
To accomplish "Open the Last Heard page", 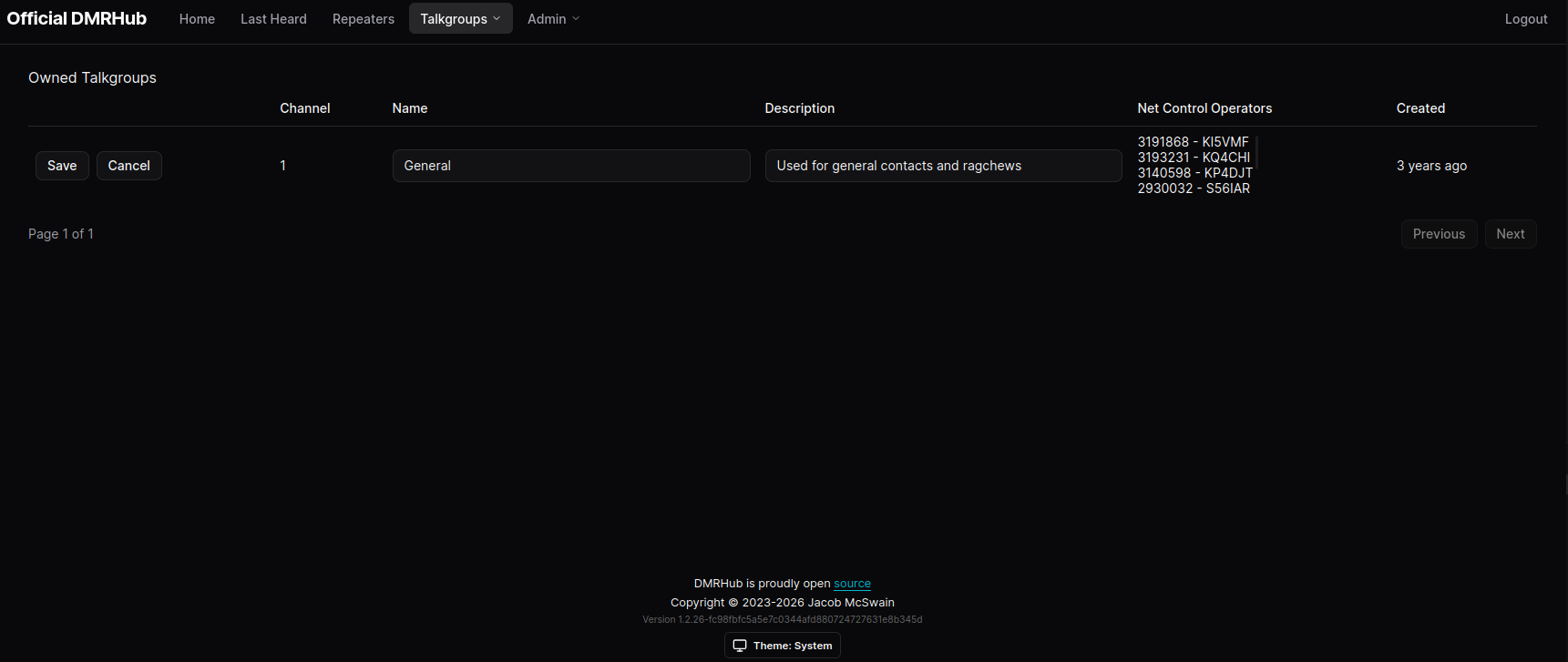I will pyautogui.click(x=273, y=18).
